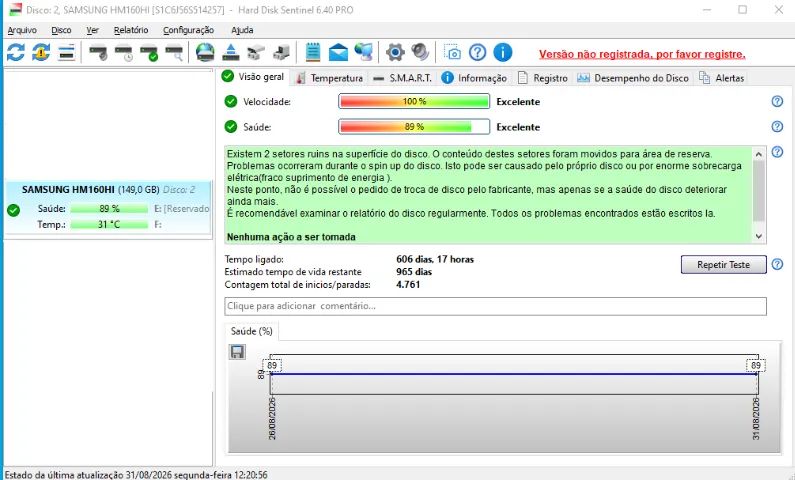Click the blue question mark toolbar icon

point(477,52)
